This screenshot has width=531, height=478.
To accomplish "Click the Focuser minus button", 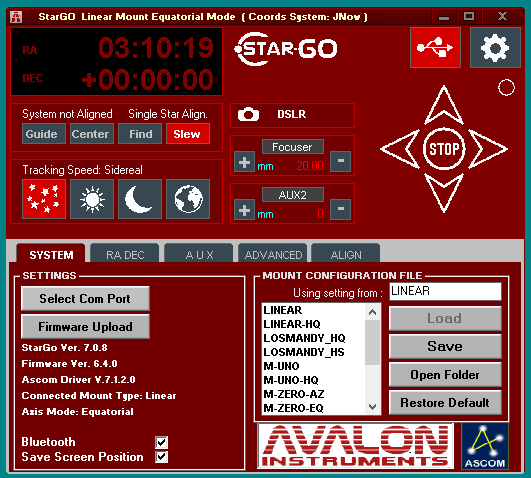I will 341,161.
